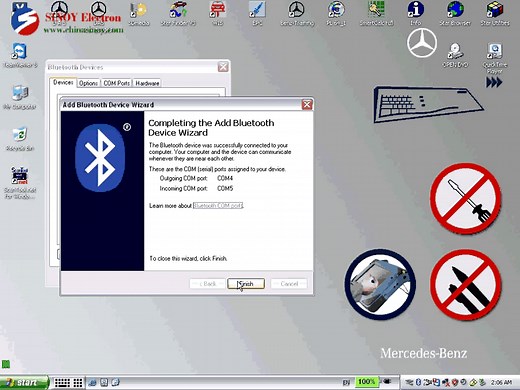Launch the WIS desktop shortcut
This screenshot has height=390, width=520.
click(217, 14)
